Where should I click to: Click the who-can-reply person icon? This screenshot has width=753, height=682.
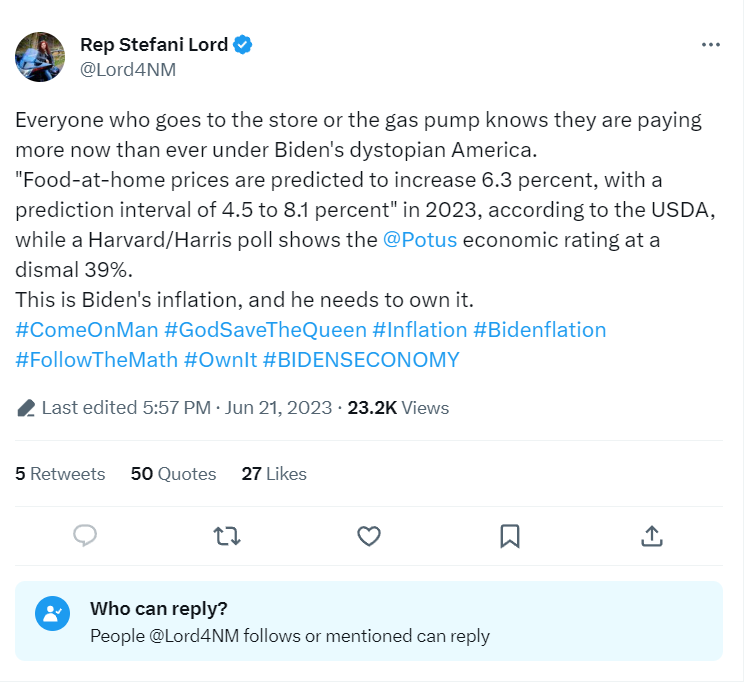point(52,614)
